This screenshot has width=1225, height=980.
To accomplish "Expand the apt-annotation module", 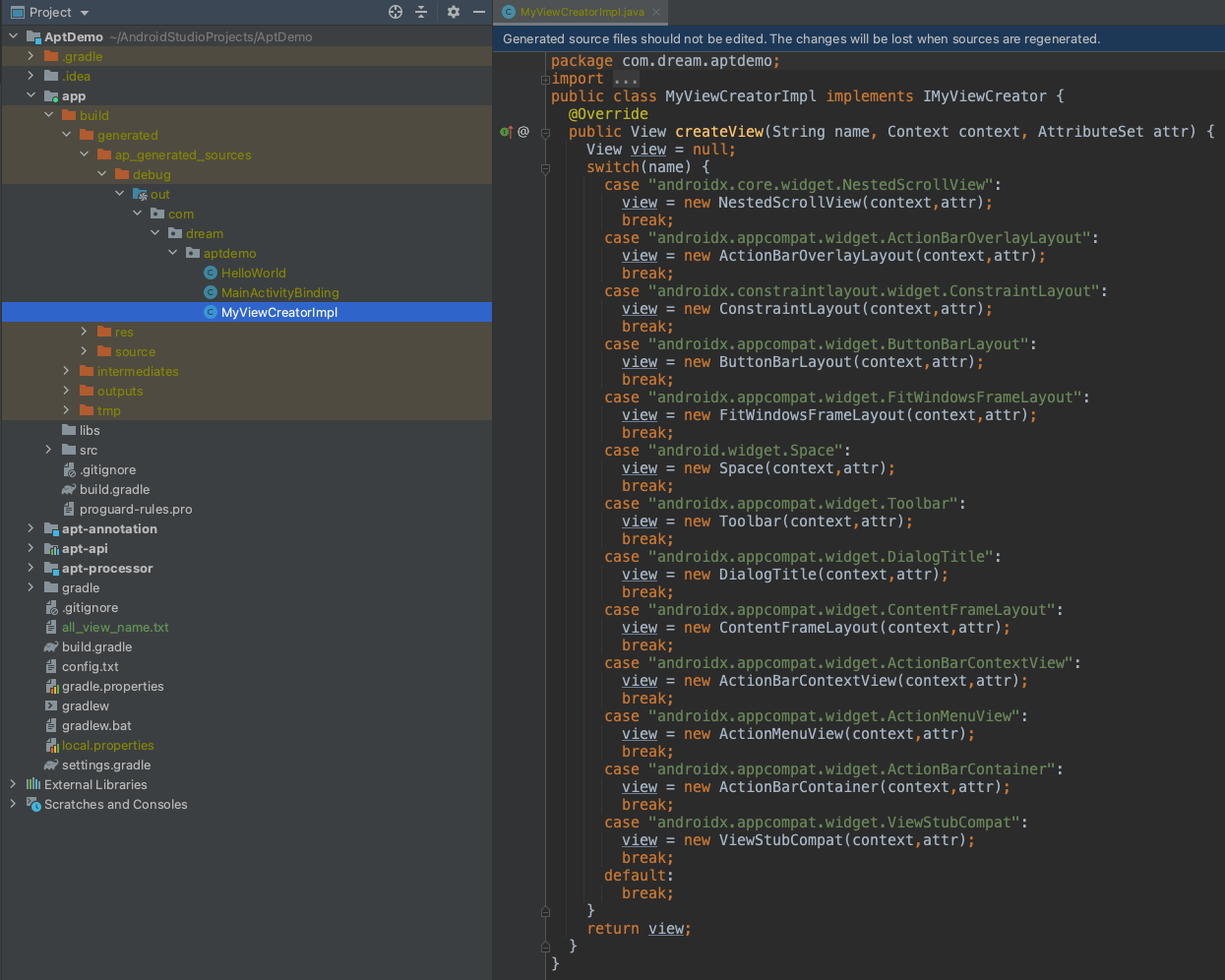I will (x=31, y=528).
